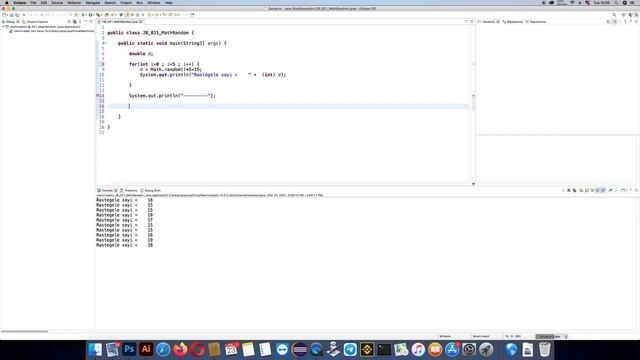This screenshot has width=640, height=360.
Task: Open the Navigate menu
Action: point(93,2)
